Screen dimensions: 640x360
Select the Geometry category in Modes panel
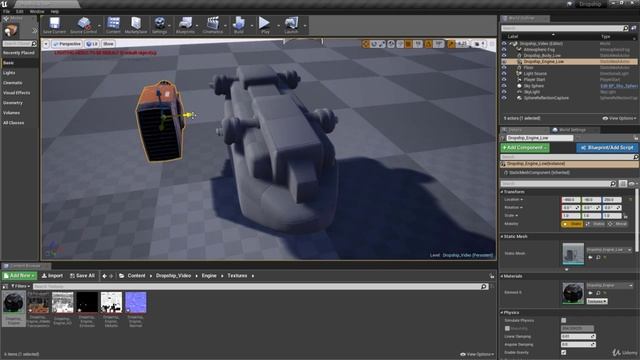pos(13,103)
